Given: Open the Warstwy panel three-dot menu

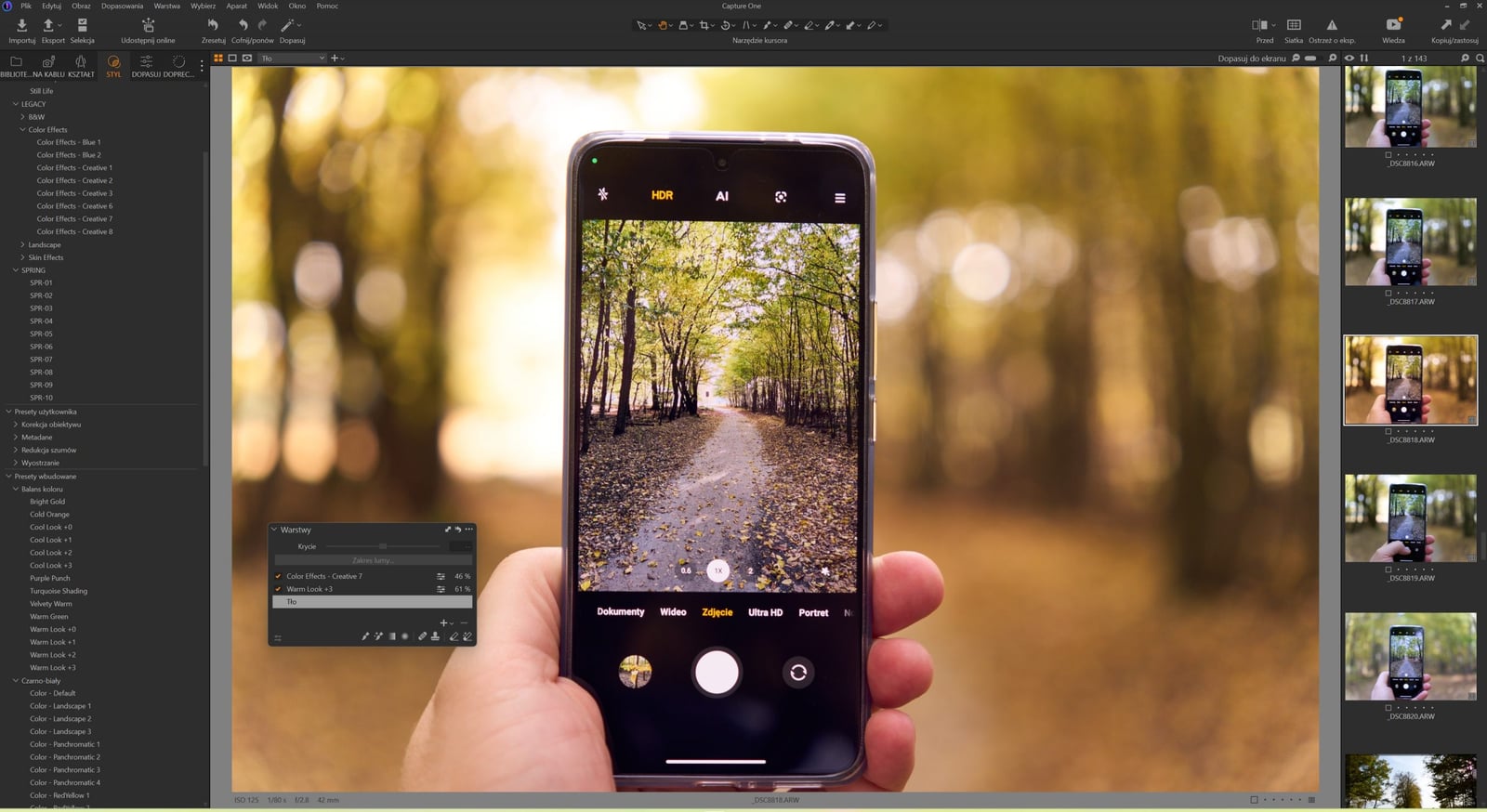Looking at the screenshot, I should tap(468, 530).
